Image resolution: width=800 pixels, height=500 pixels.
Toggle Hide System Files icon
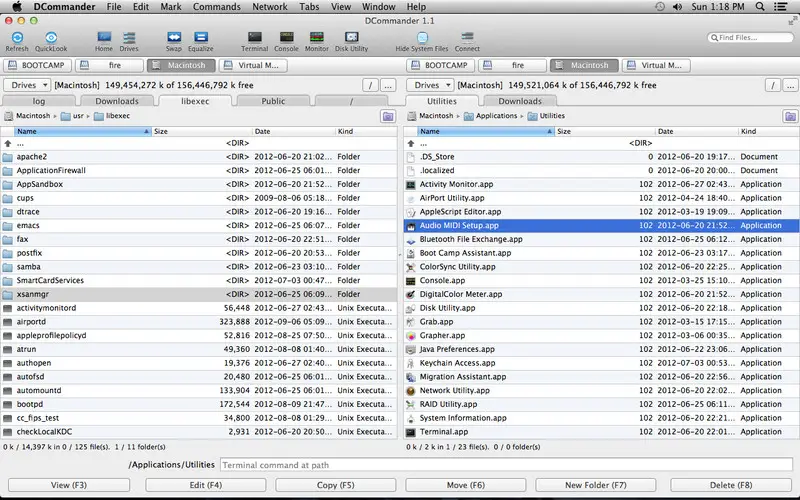coord(422,37)
